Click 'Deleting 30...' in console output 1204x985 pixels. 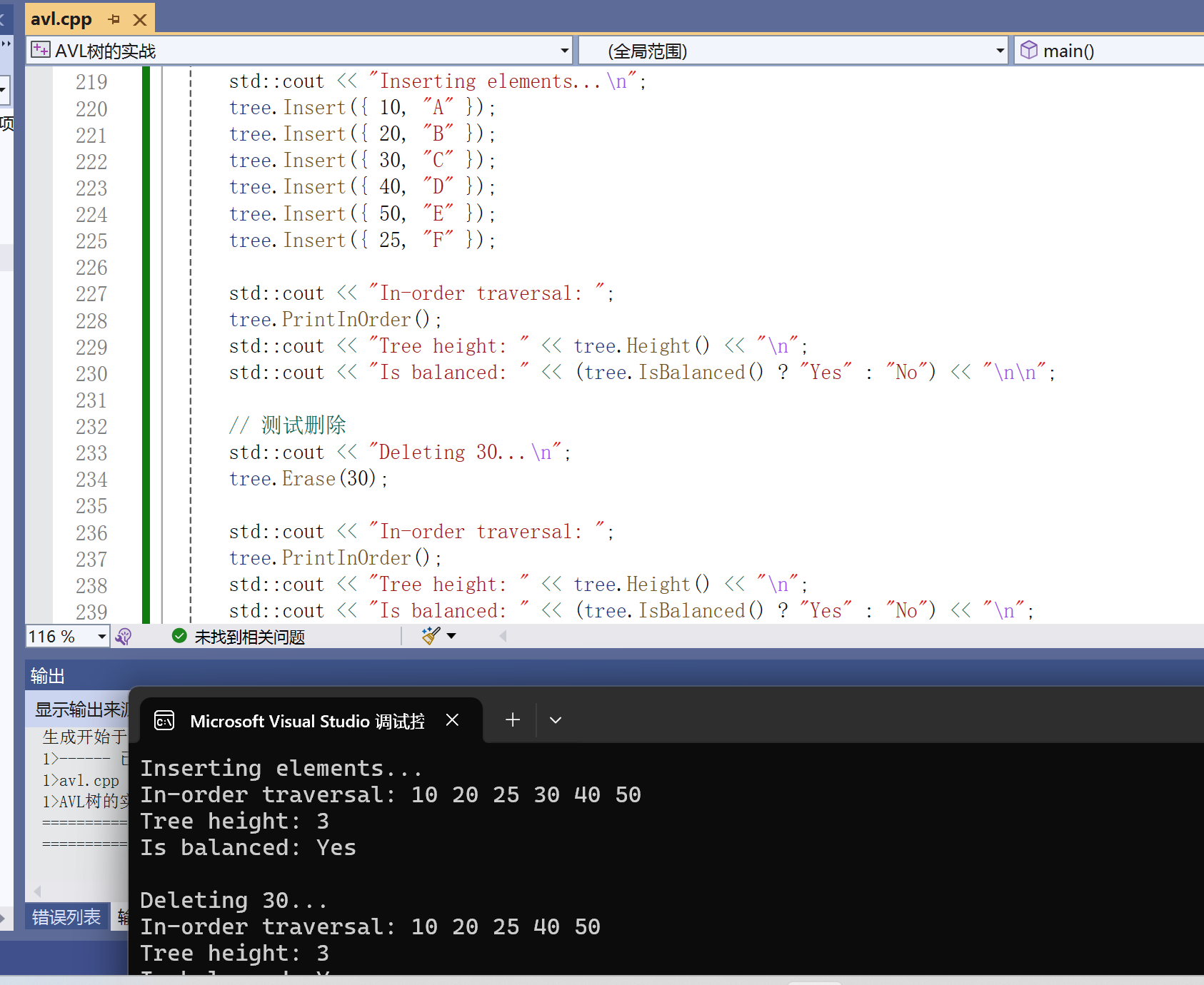click(234, 900)
